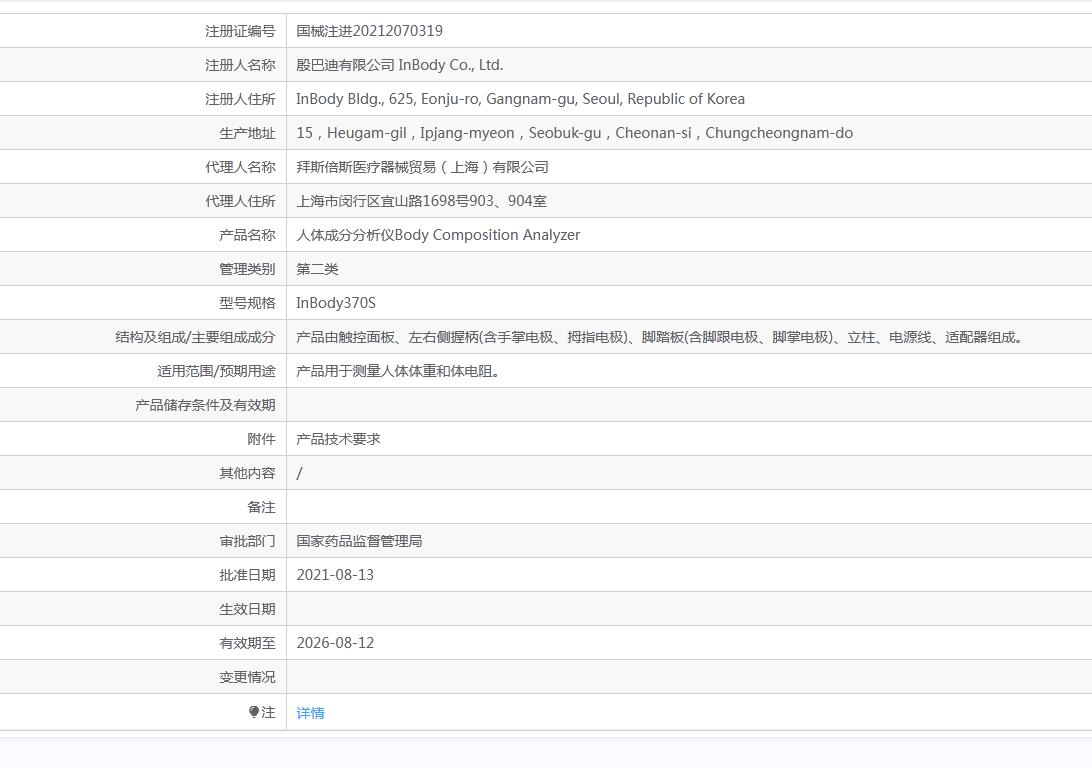
Task: Select agent name 拜斯倍斯医疗器械贸易（上海）有限公司
Action: point(422,167)
